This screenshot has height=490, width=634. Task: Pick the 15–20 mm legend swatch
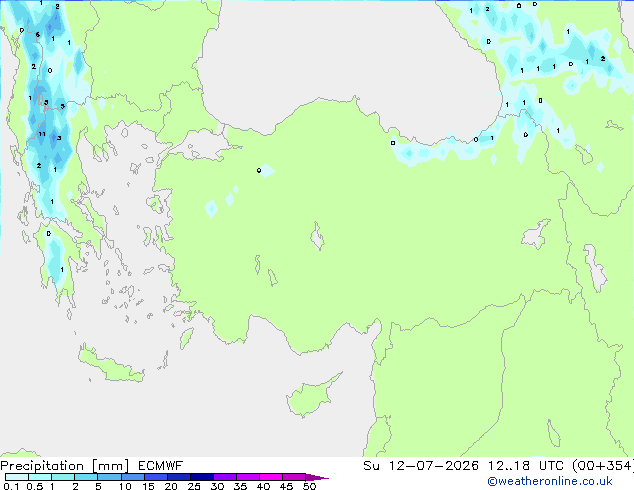(x=156, y=477)
